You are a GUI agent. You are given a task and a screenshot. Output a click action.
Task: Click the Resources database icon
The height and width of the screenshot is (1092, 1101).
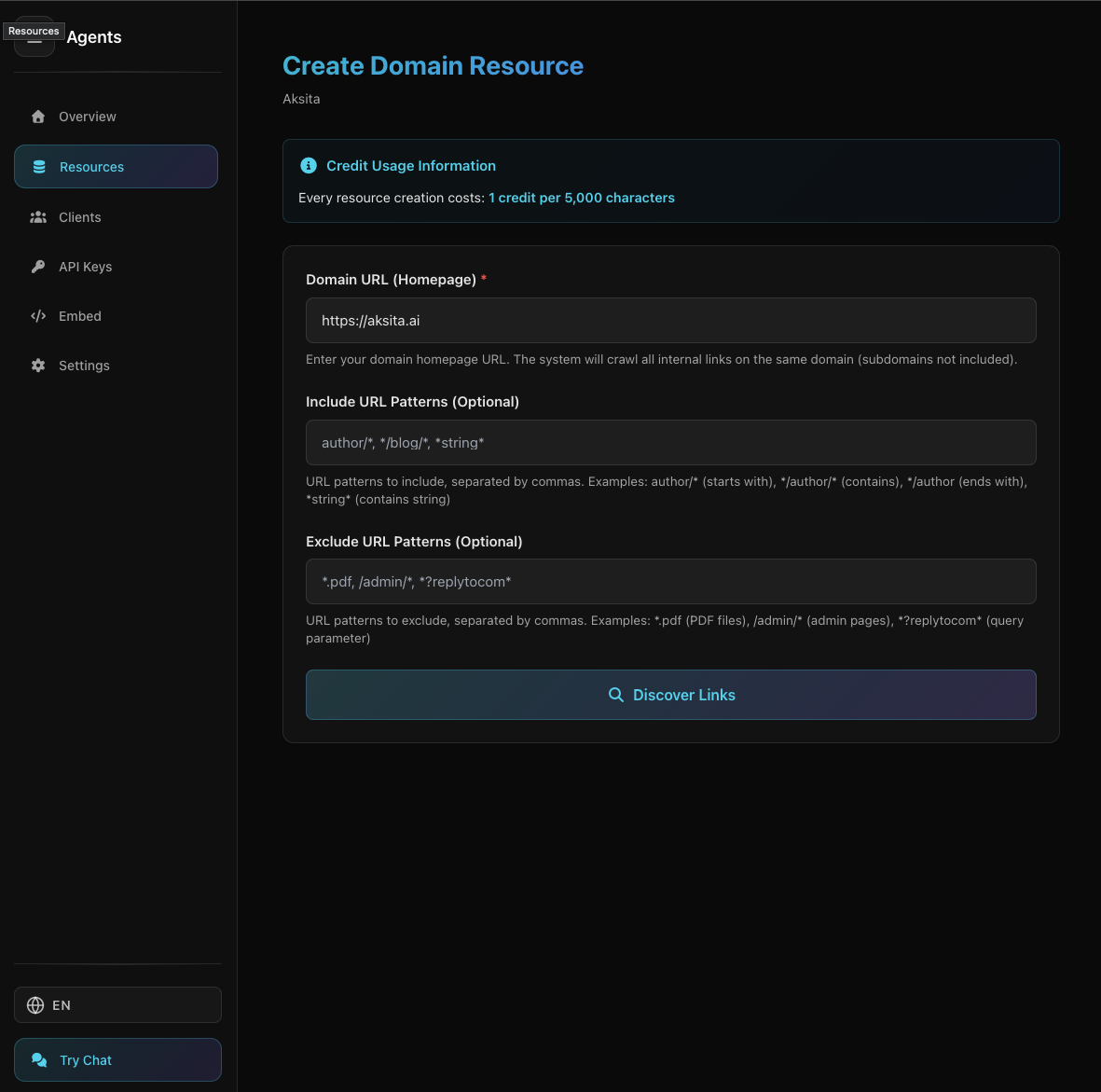tap(38, 166)
